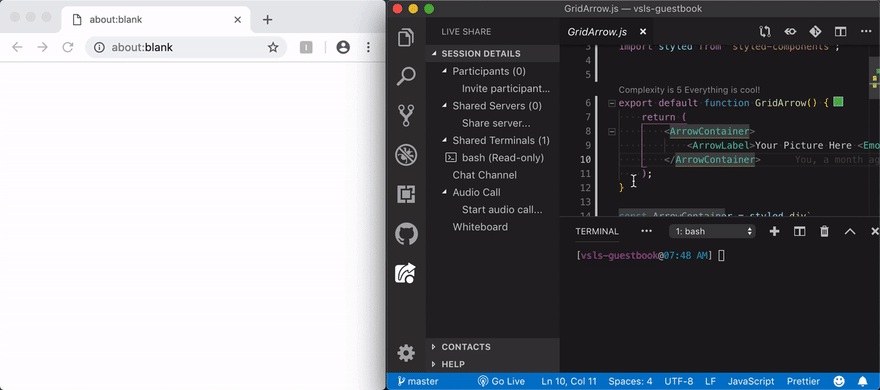The height and width of the screenshot is (390, 880).
Task: Click the Chrome extension icon beside address bar
Action: coord(306,47)
